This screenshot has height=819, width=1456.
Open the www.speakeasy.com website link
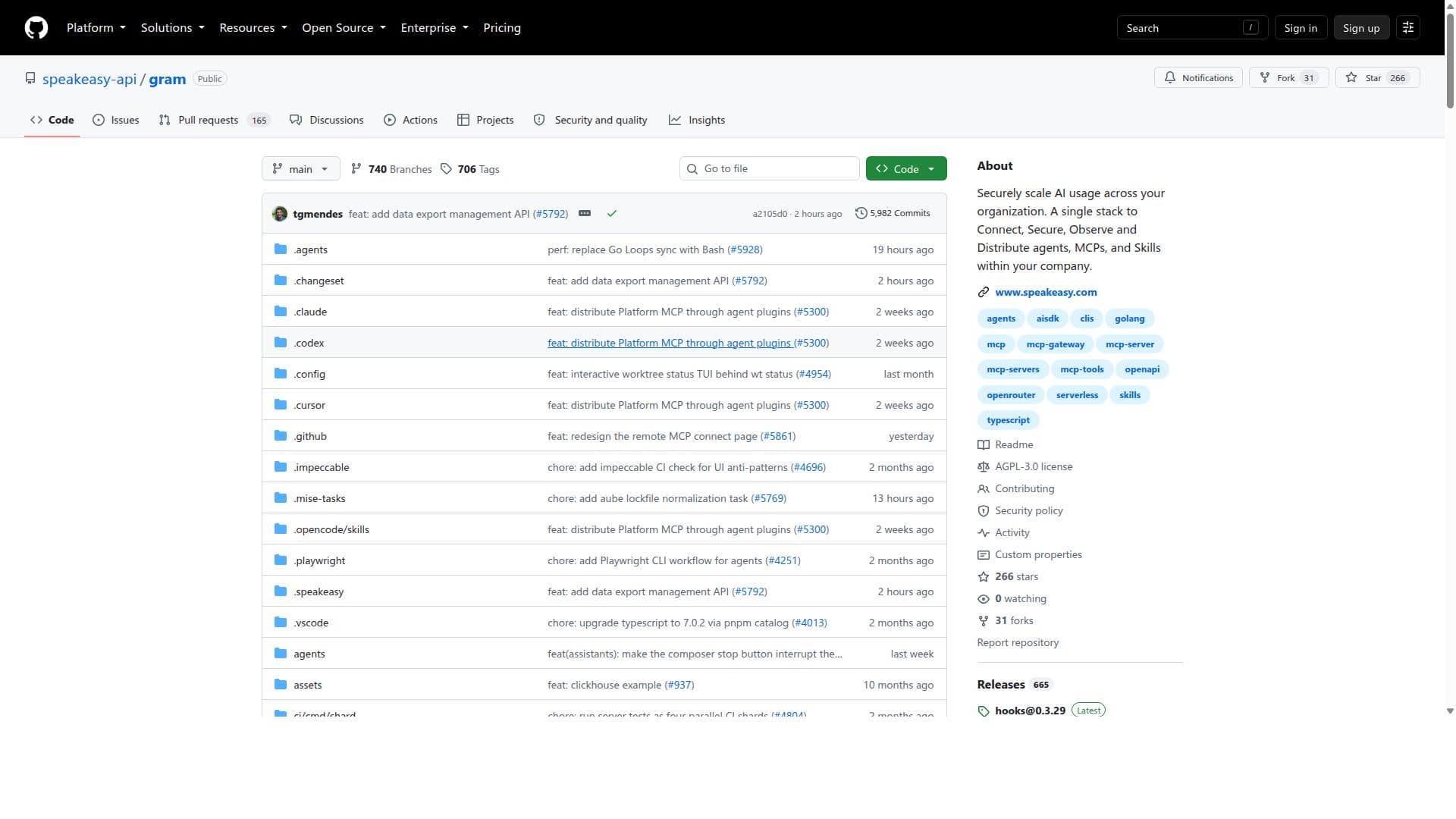[1046, 293]
